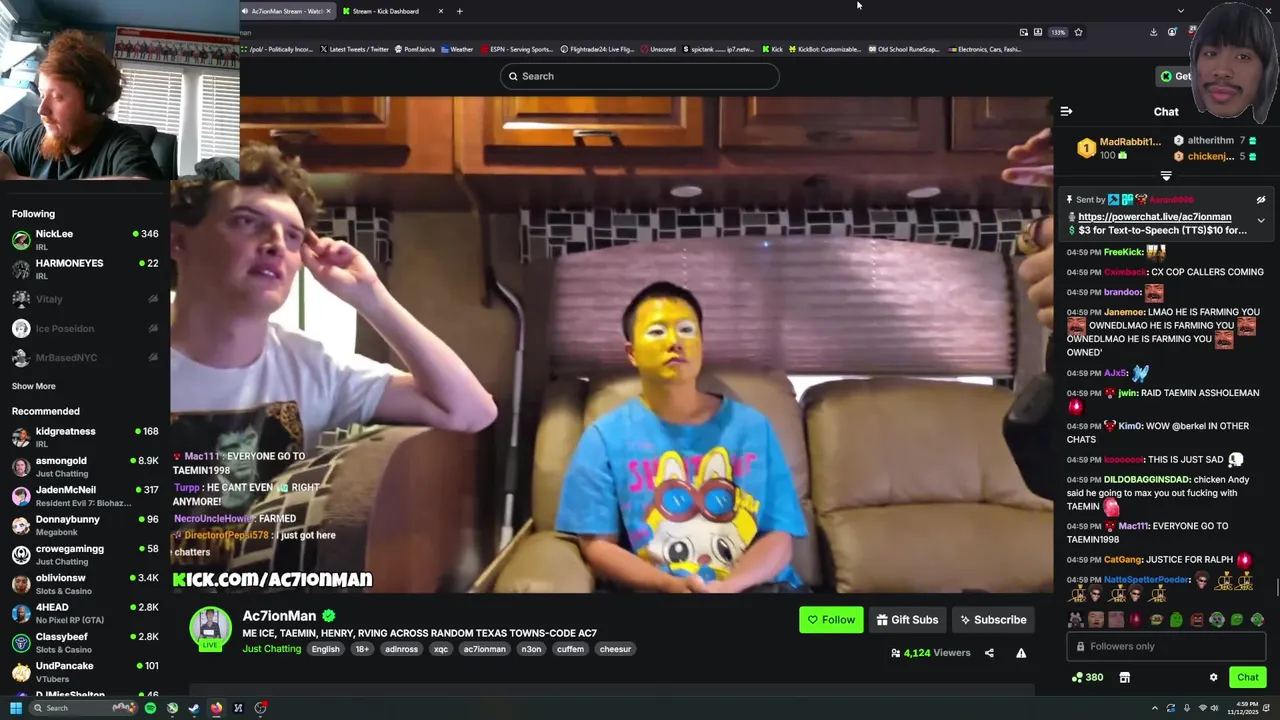
Task: Open Steam from taskbar
Action: (x=194, y=708)
